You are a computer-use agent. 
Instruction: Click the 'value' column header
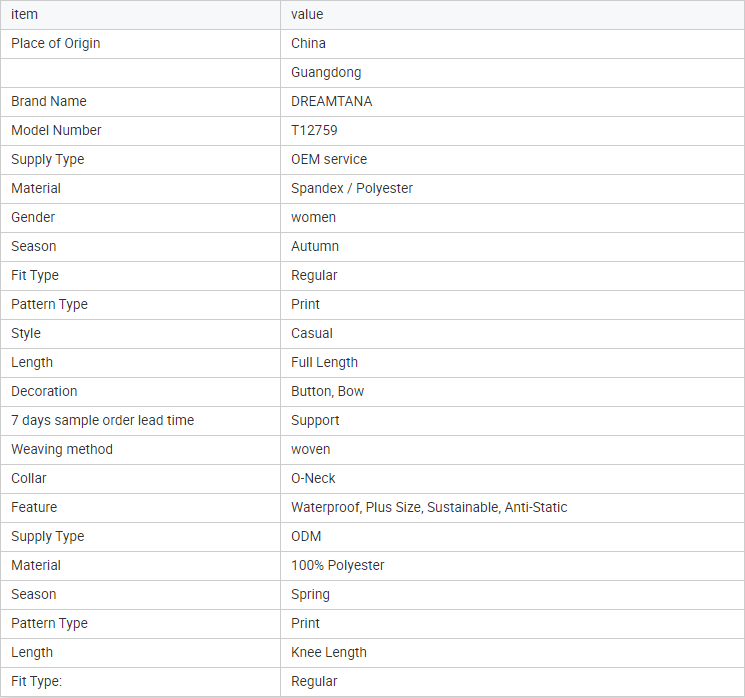click(x=307, y=14)
